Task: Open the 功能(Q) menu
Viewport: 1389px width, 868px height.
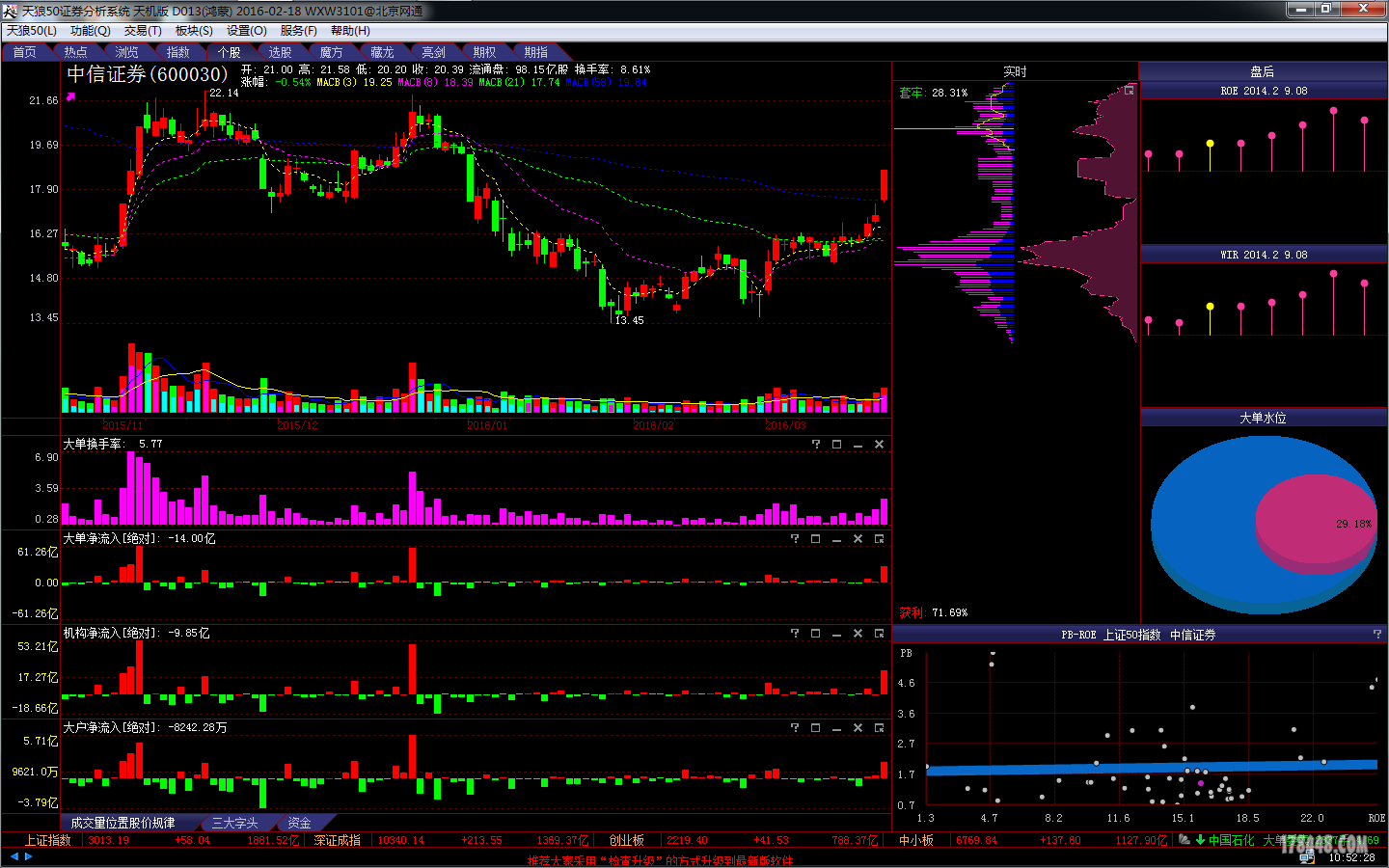Action: [x=91, y=31]
